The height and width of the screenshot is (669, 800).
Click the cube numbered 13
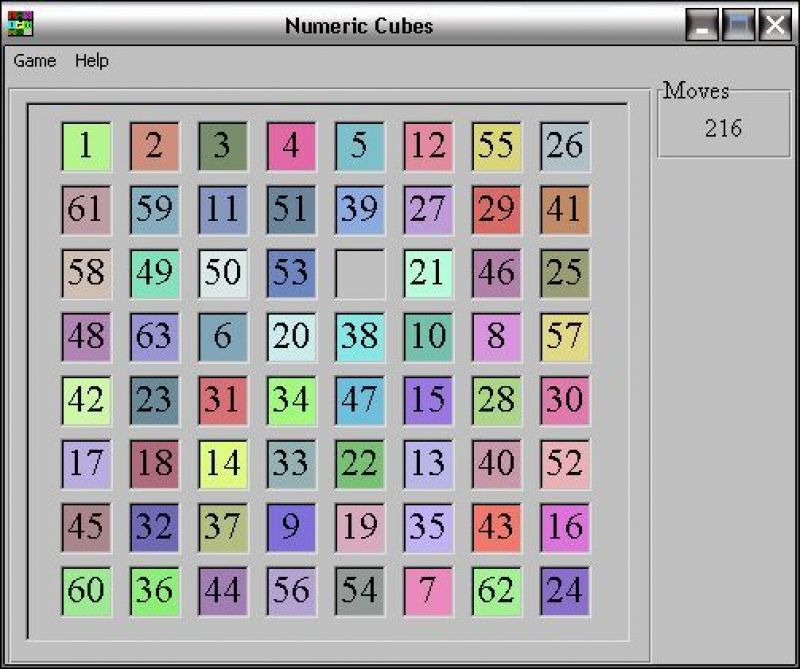coord(429,465)
